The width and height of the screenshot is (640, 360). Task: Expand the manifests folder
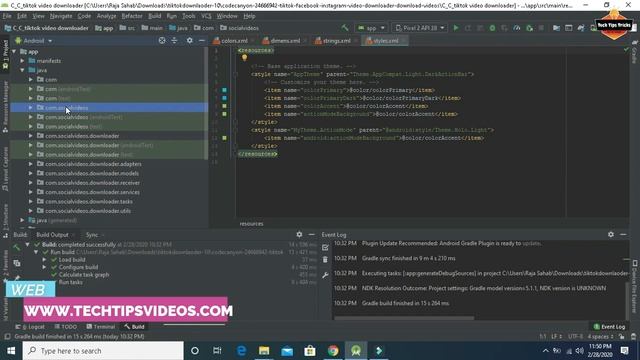pos(22,61)
